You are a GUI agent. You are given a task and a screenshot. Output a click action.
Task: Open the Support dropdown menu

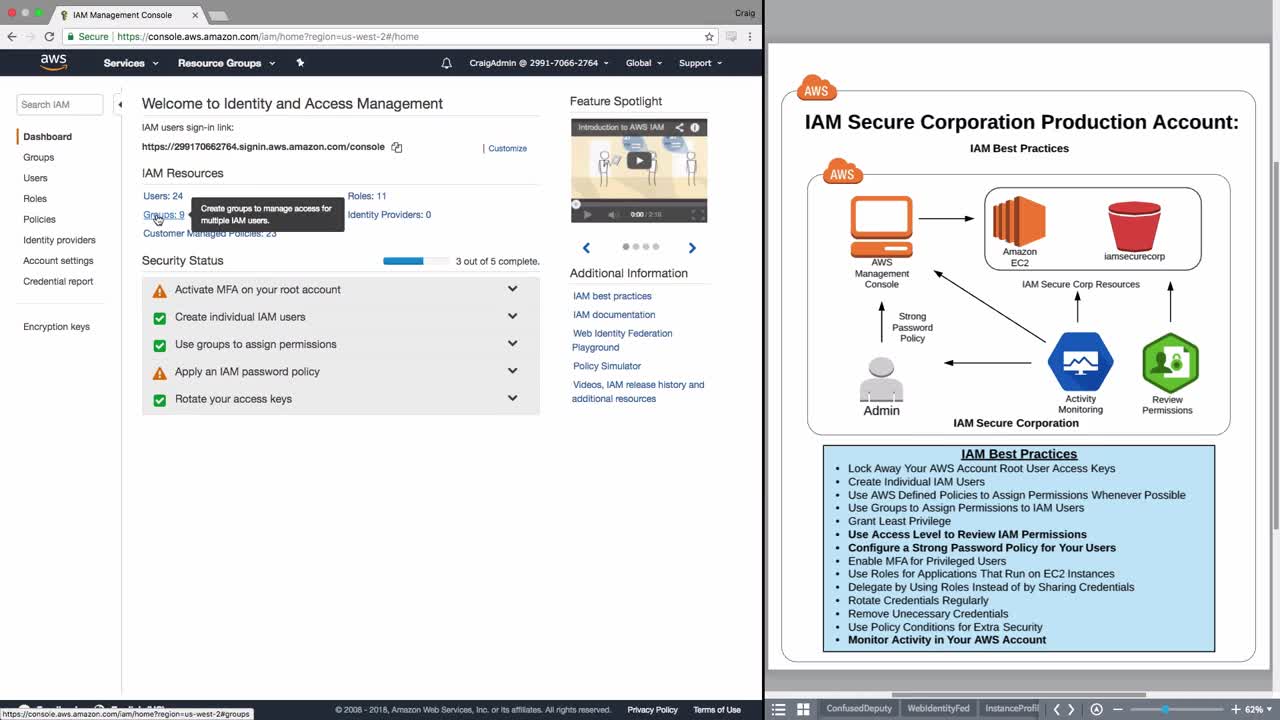click(700, 63)
